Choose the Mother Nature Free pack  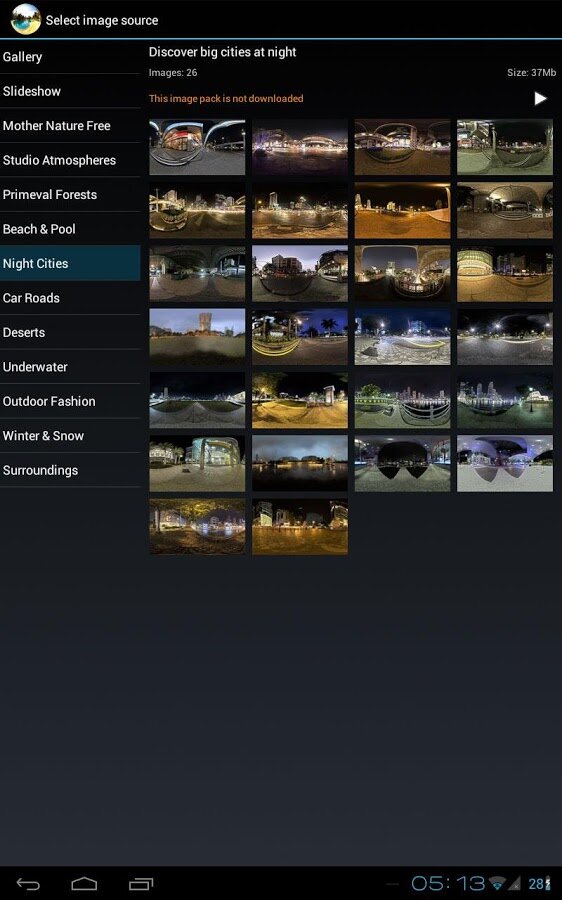click(x=70, y=125)
